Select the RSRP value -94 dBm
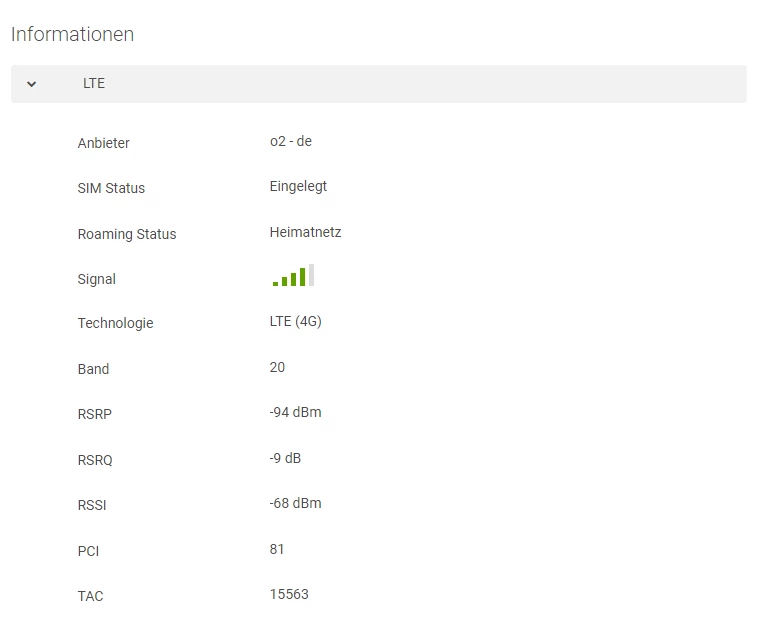The height and width of the screenshot is (625, 757). coord(295,412)
